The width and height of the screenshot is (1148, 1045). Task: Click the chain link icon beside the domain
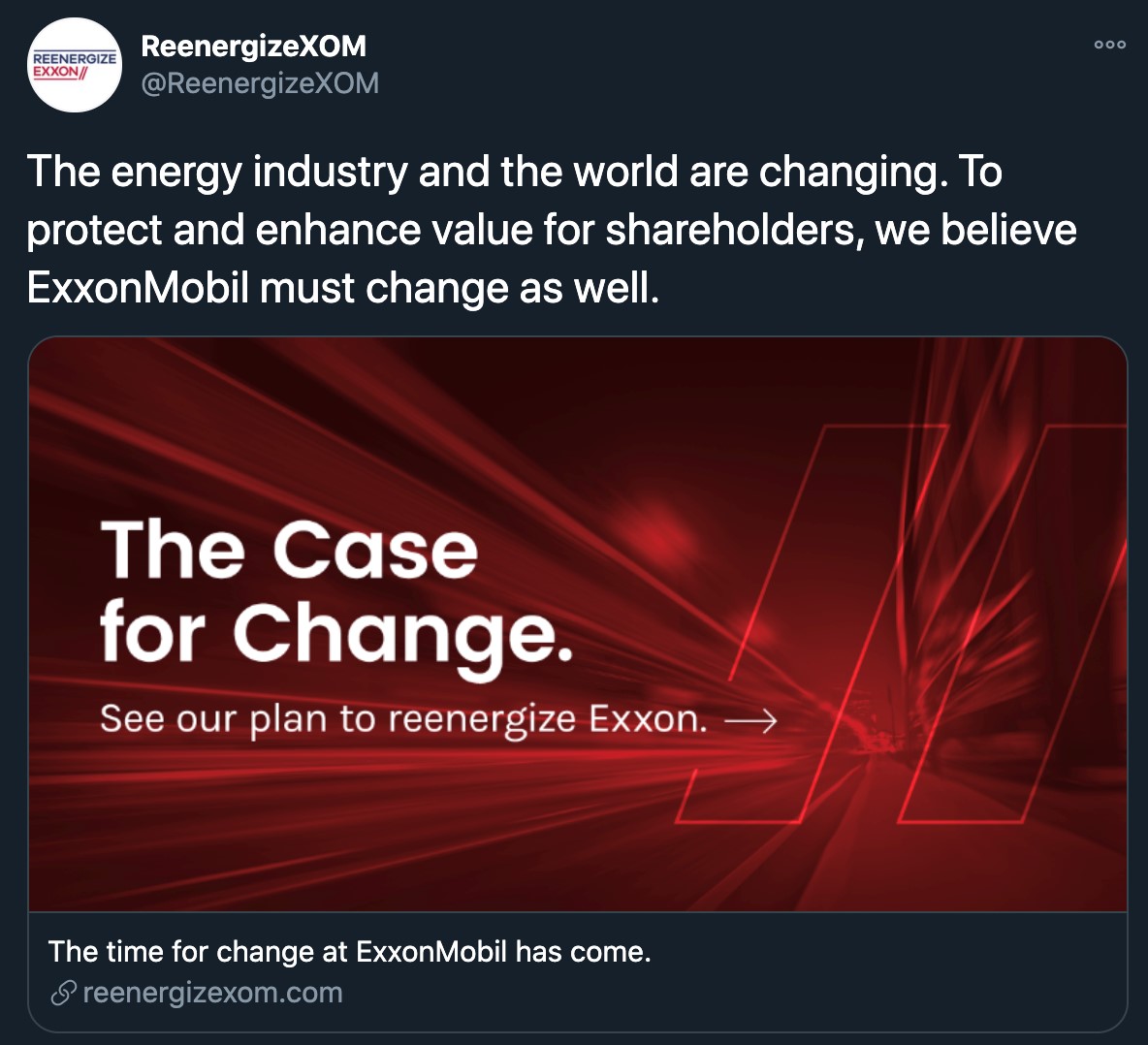pyautogui.click(x=63, y=993)
